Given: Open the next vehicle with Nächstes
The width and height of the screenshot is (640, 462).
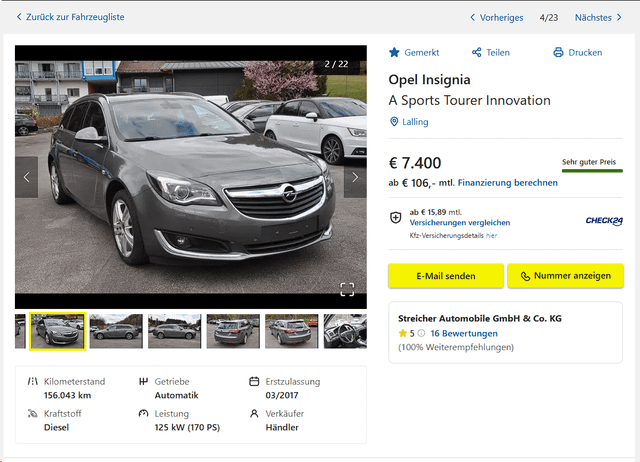Looking at the screenshot, I should [598, 18].
